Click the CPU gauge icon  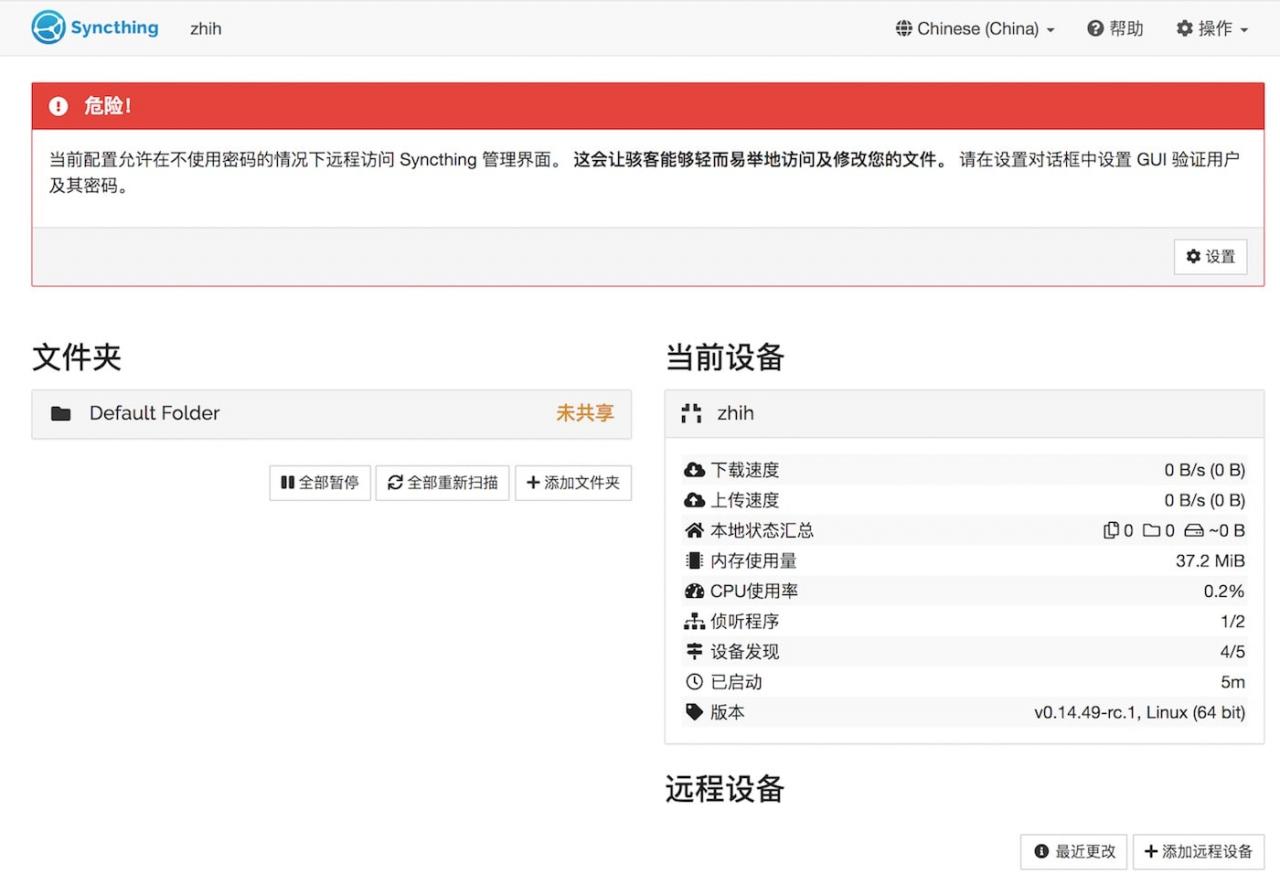coord(694,591)
